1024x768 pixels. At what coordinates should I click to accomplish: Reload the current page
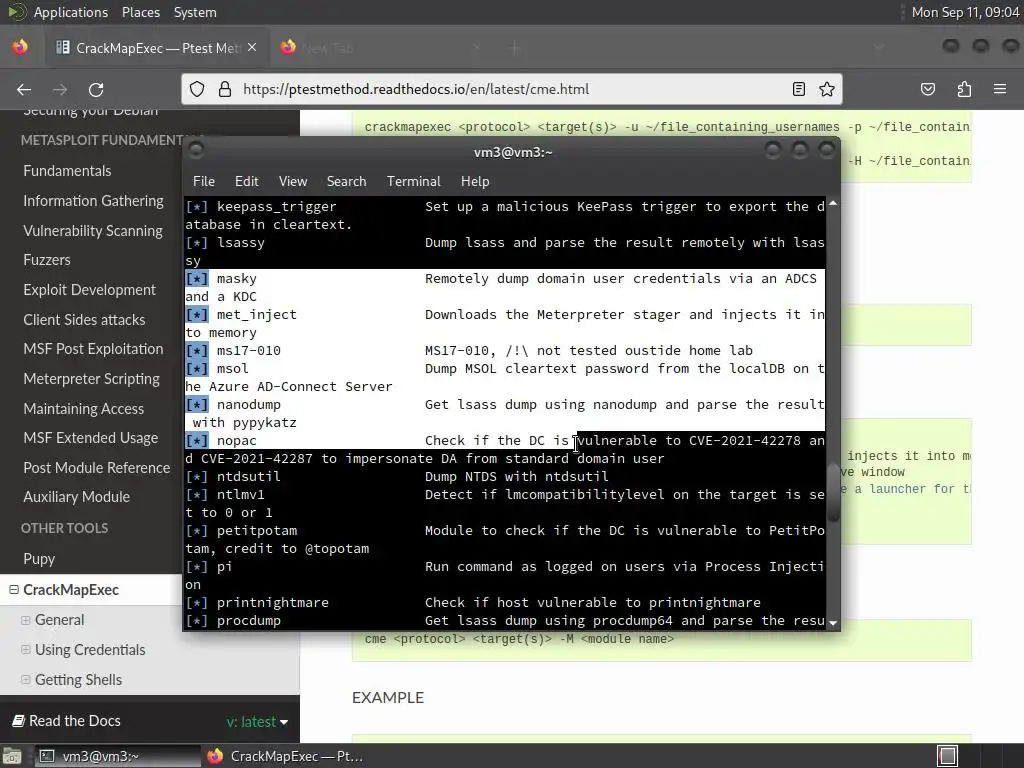[x=96, y=89]
